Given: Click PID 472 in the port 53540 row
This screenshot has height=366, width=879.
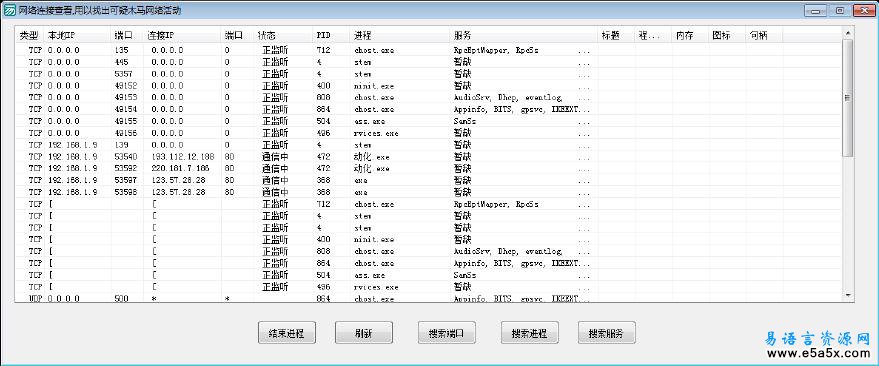Looking at the screenshot, I should [322, 156].
